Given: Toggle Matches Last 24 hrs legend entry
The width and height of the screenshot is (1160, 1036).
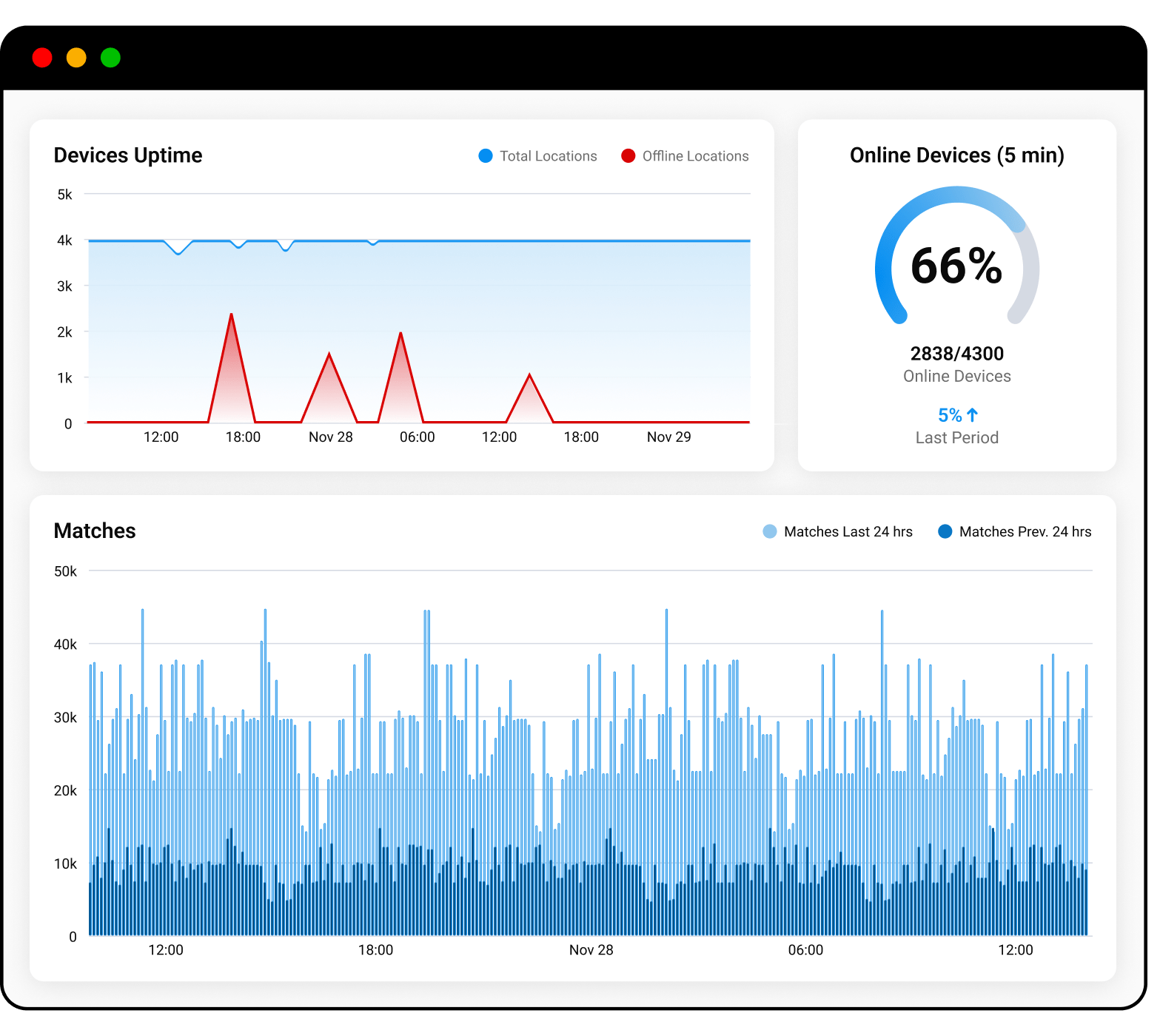Looking at the screenshot, I should click(838, 532).
